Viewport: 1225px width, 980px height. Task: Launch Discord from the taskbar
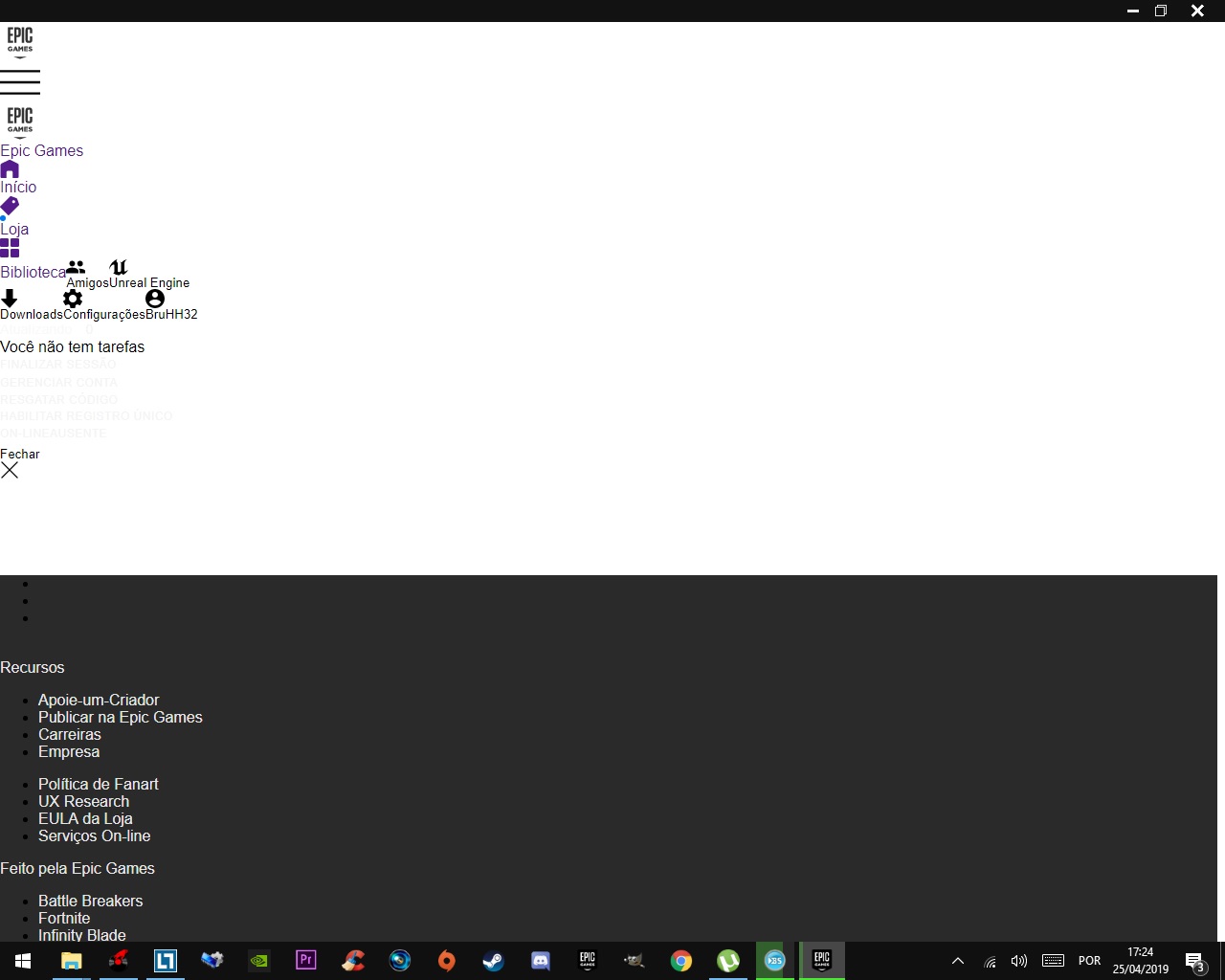point(540,961)
